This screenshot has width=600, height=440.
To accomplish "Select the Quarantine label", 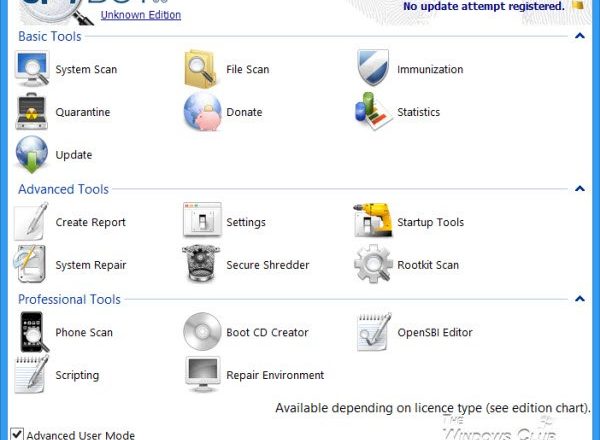I will [83, 112].
